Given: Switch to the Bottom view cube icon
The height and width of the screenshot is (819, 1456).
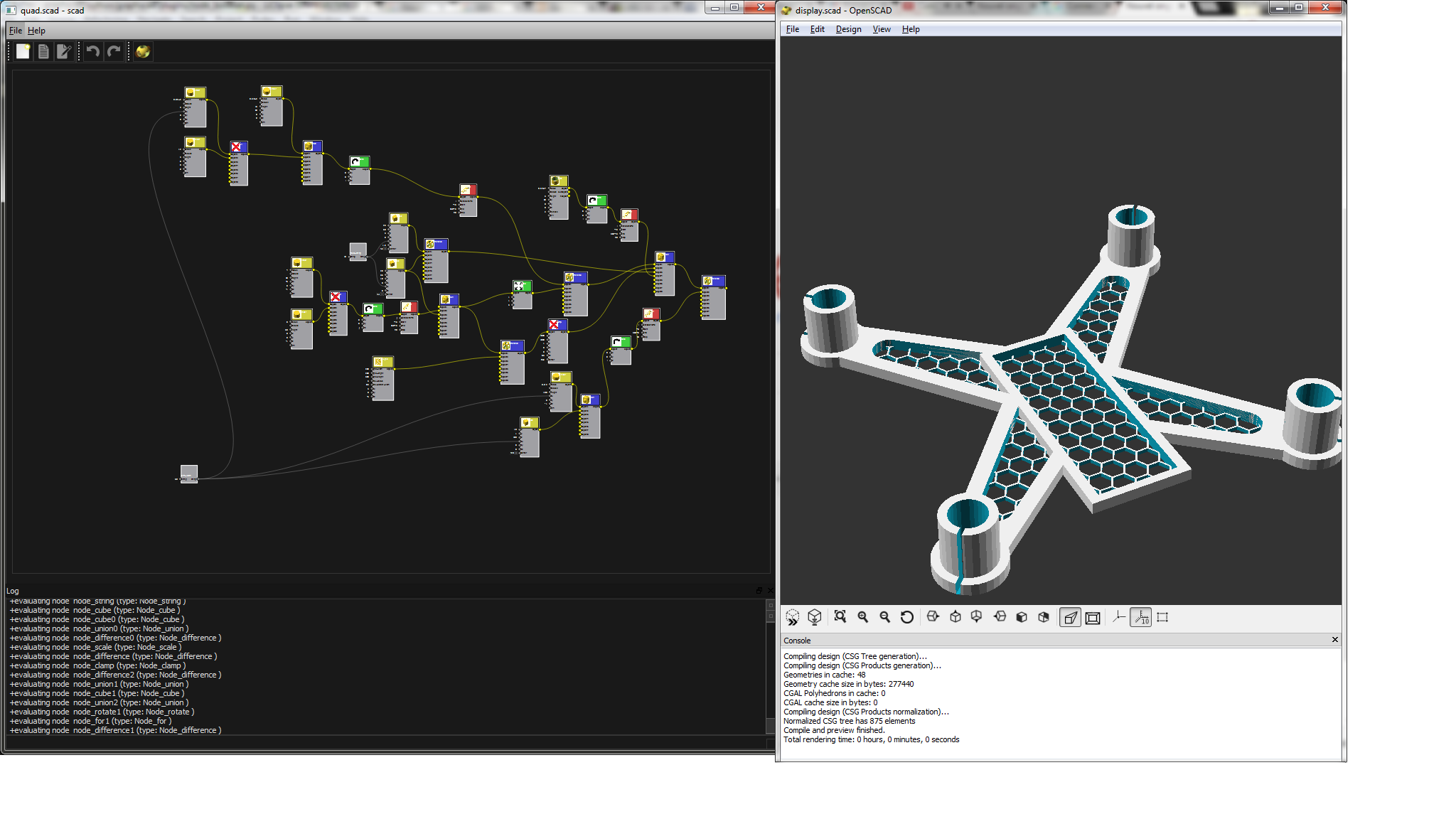Looking at the screenshot, I should (977, 617).
